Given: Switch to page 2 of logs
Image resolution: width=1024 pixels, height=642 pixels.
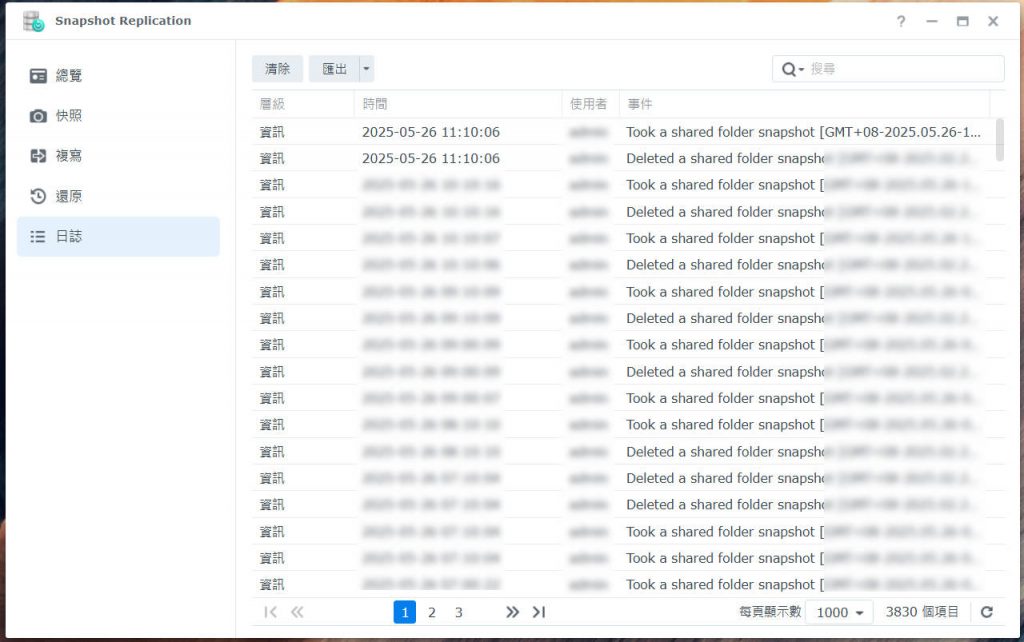Looking at the screenshot, I should 432,612.
